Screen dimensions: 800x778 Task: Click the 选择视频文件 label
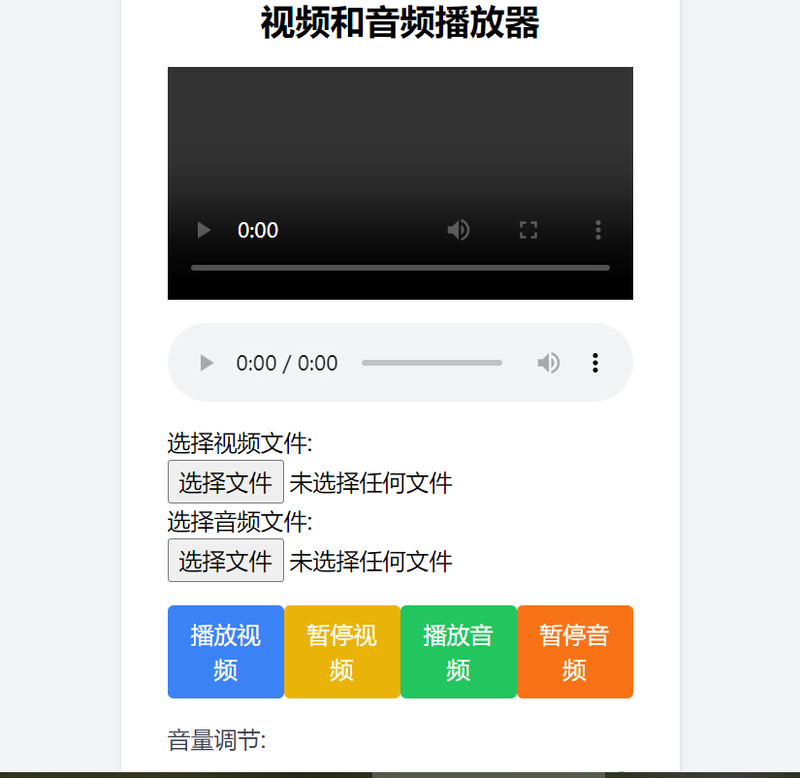click(x=240, y=443)
